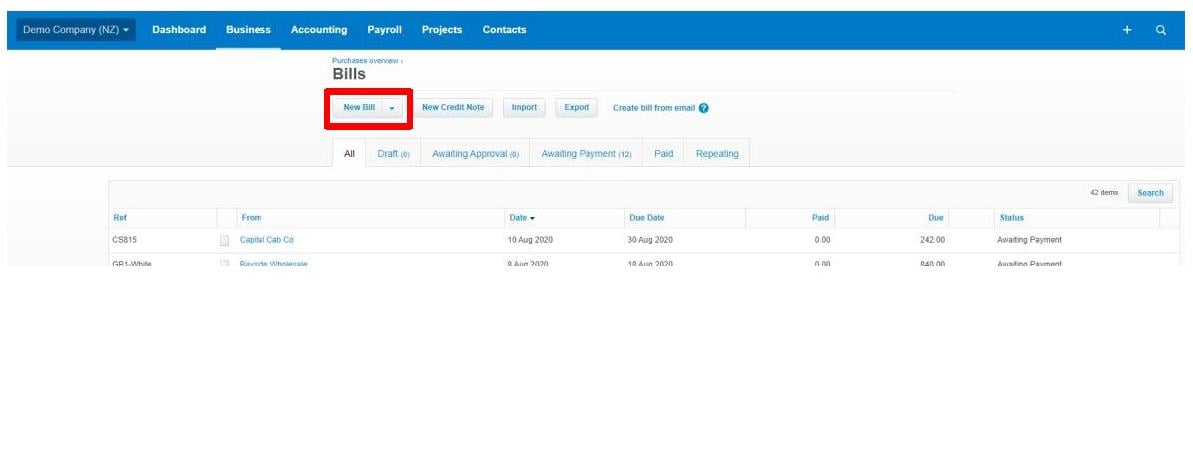Image resolution: width=1193 pixels, height=472 pixels.
Task: Open the Business menu
Action: 248,30
